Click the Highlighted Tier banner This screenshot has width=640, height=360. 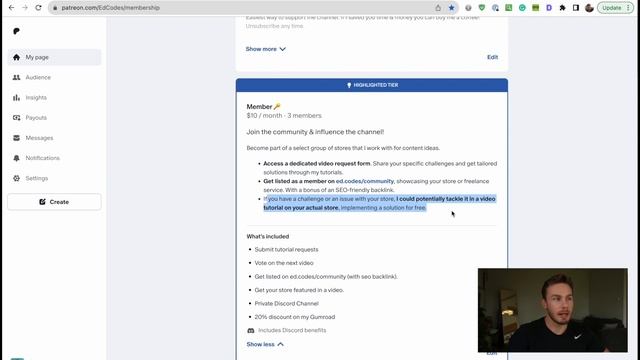pyautogui.click(x=372, y=85)
